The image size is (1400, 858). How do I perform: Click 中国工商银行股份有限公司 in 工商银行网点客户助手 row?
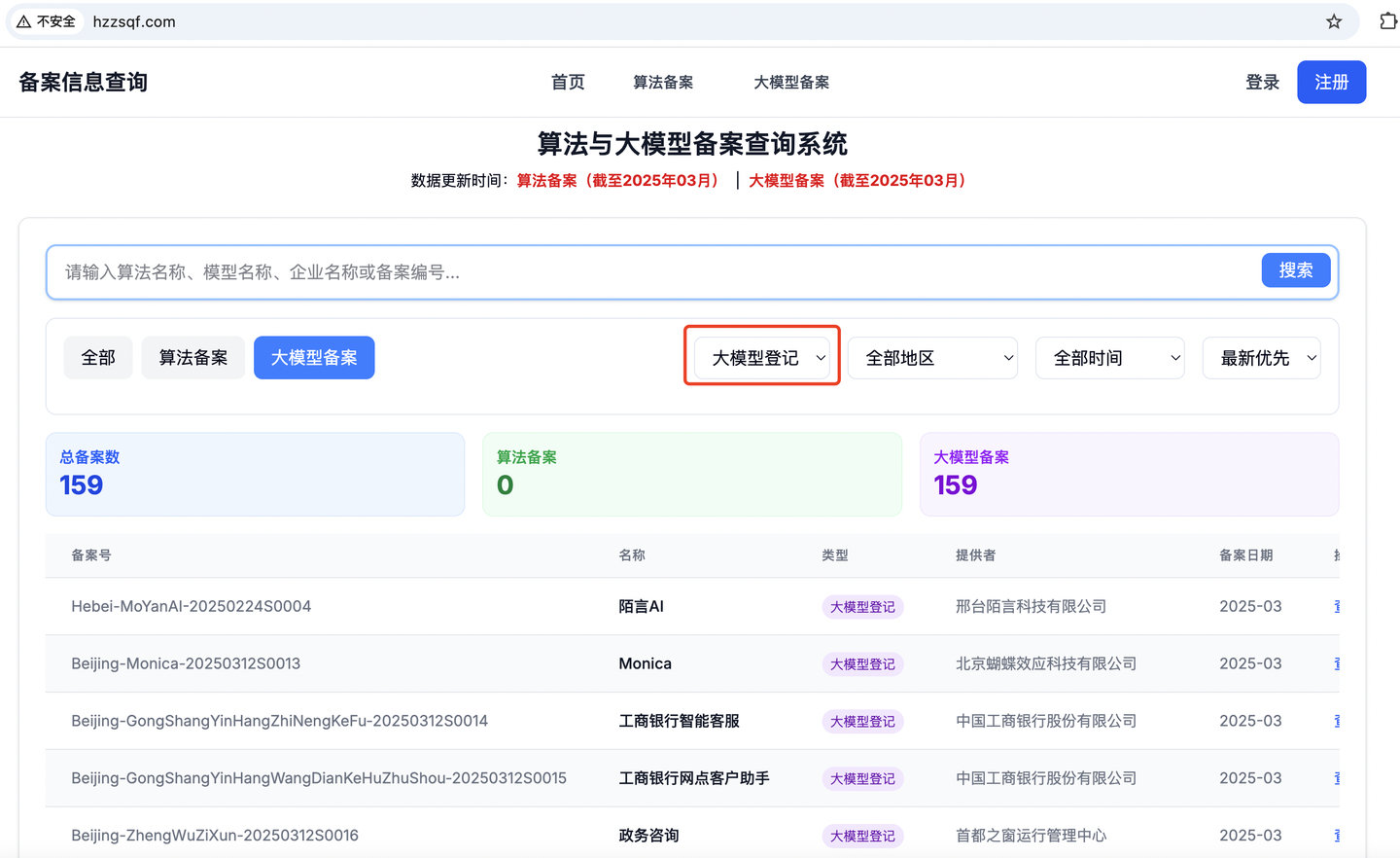[x=1046, y=778]
